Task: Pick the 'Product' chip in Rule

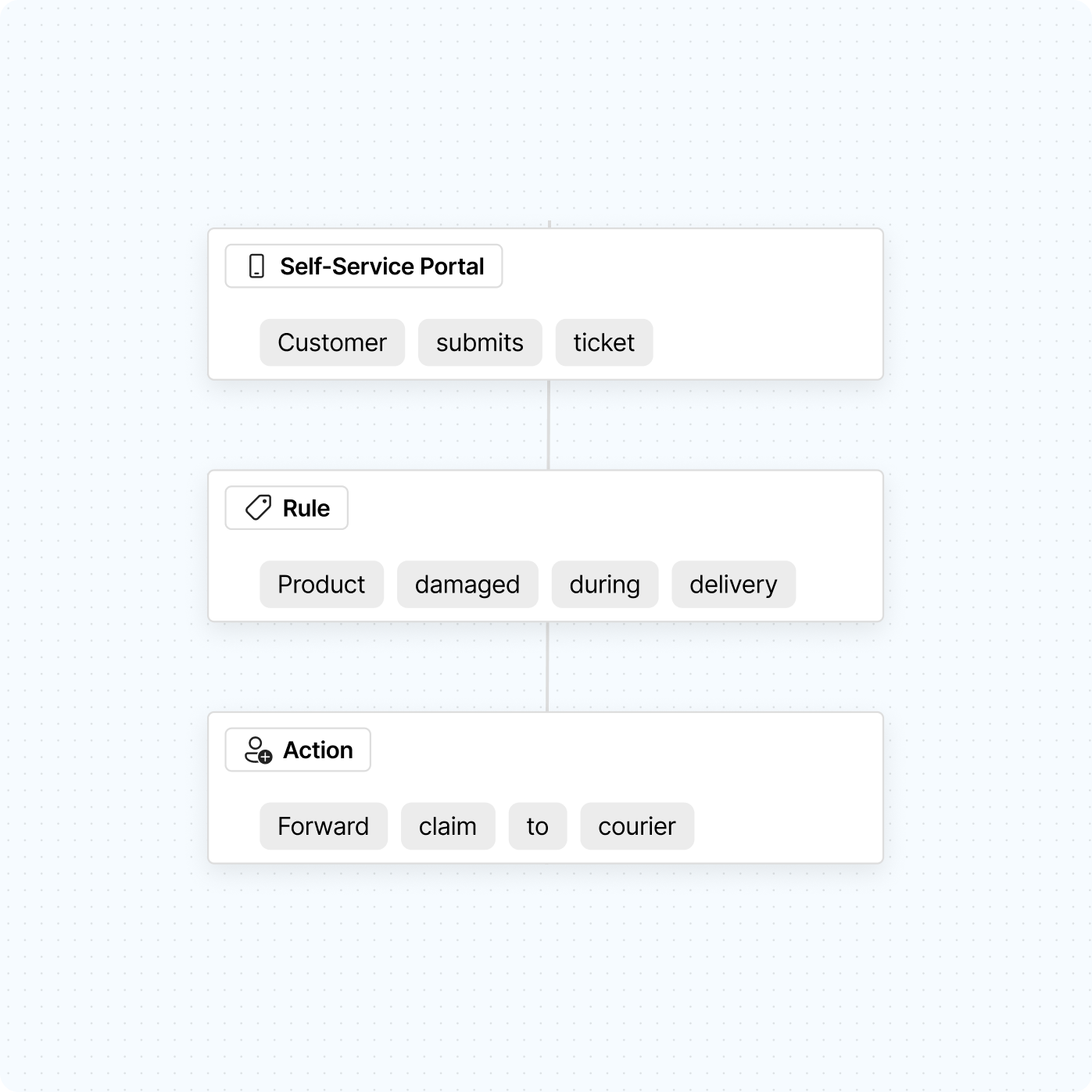Action: (321, 585)
